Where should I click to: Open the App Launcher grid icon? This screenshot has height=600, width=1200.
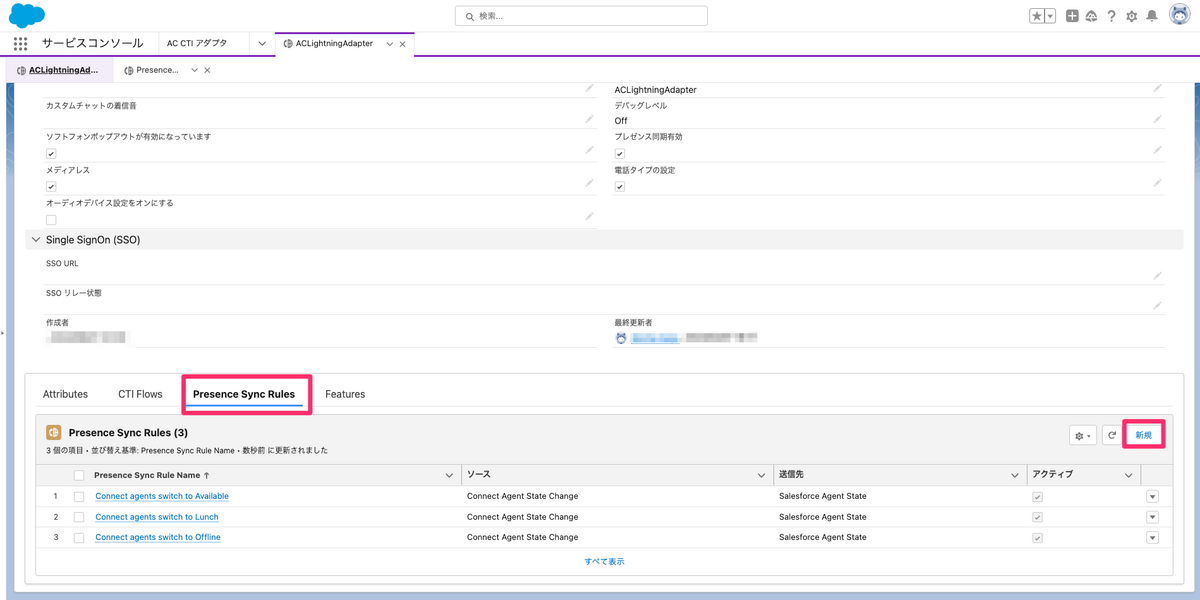coord(21,44)
